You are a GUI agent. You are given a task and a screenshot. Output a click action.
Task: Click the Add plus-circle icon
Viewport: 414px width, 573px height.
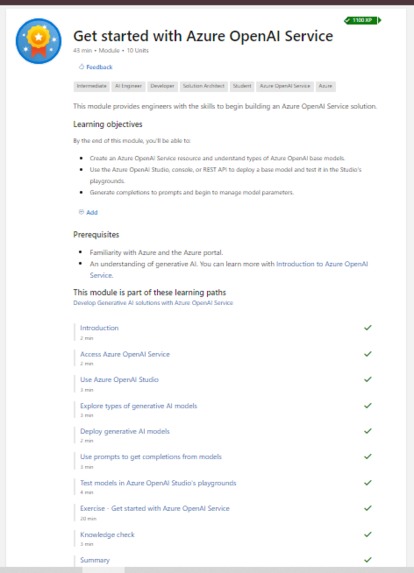[x=81, y=212]
